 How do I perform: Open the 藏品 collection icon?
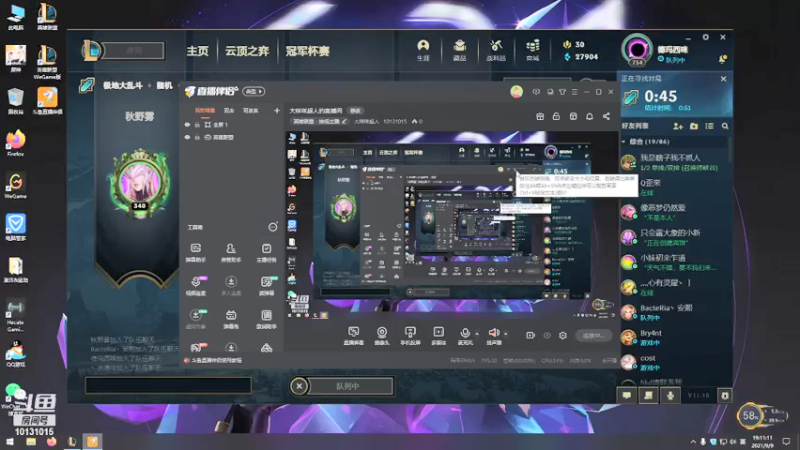pos(460,51)
